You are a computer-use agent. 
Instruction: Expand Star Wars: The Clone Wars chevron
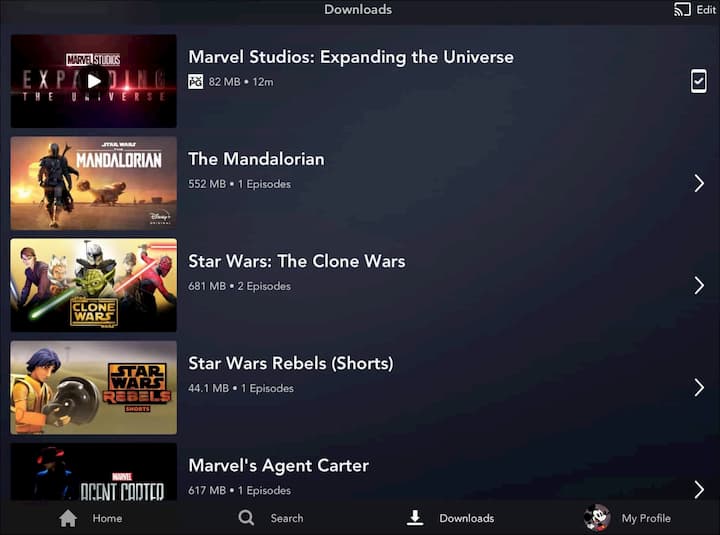[x=699, y=285]
